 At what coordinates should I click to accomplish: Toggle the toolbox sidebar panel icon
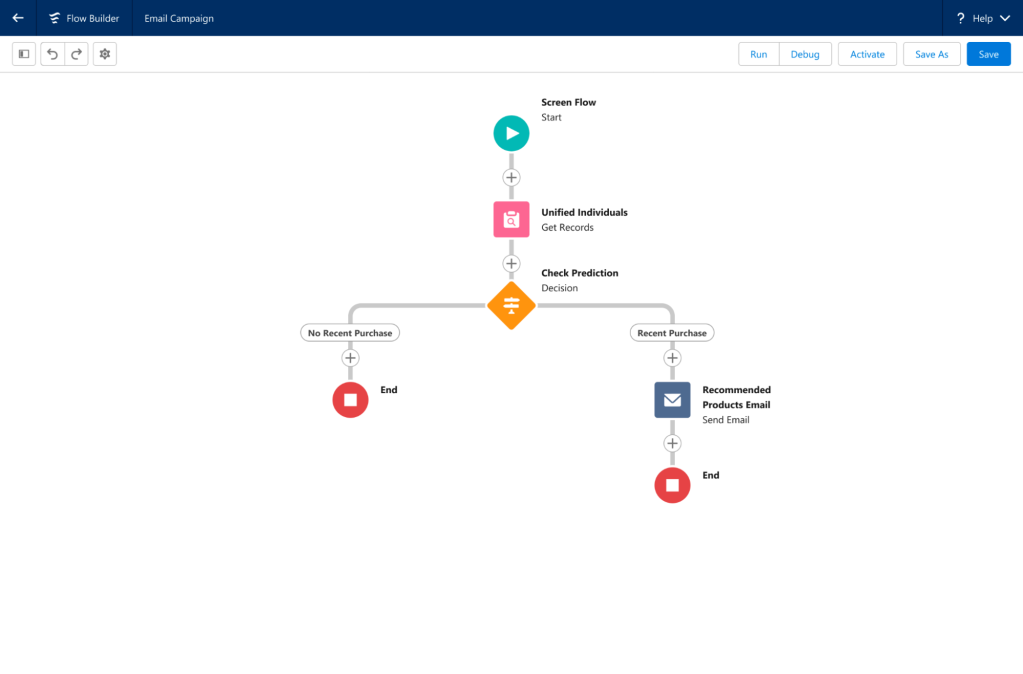[24, 54]
